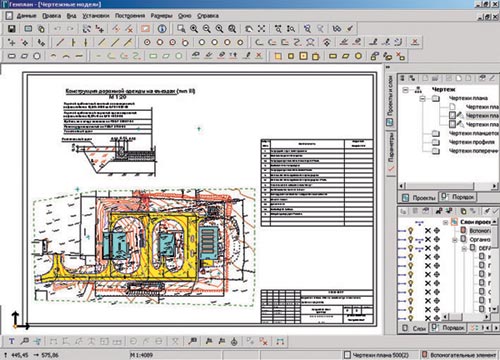Click the Undo arrow icon
This screenshot has width=500, height=360.
pyautogui.click(x=57, y=29)
